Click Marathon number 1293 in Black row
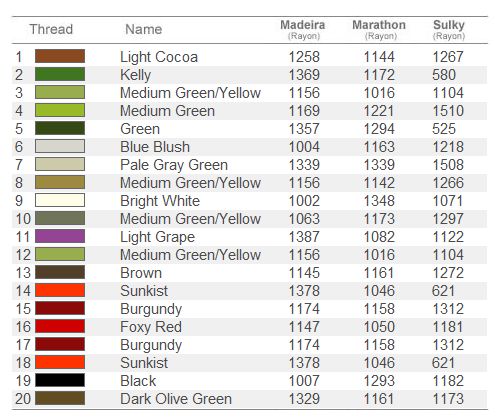 click(x=379, y=381)
